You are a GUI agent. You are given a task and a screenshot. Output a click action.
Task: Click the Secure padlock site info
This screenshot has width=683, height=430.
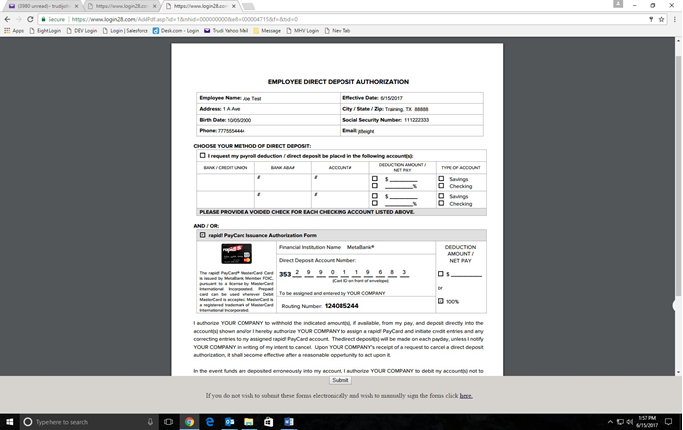click(53, 19)
